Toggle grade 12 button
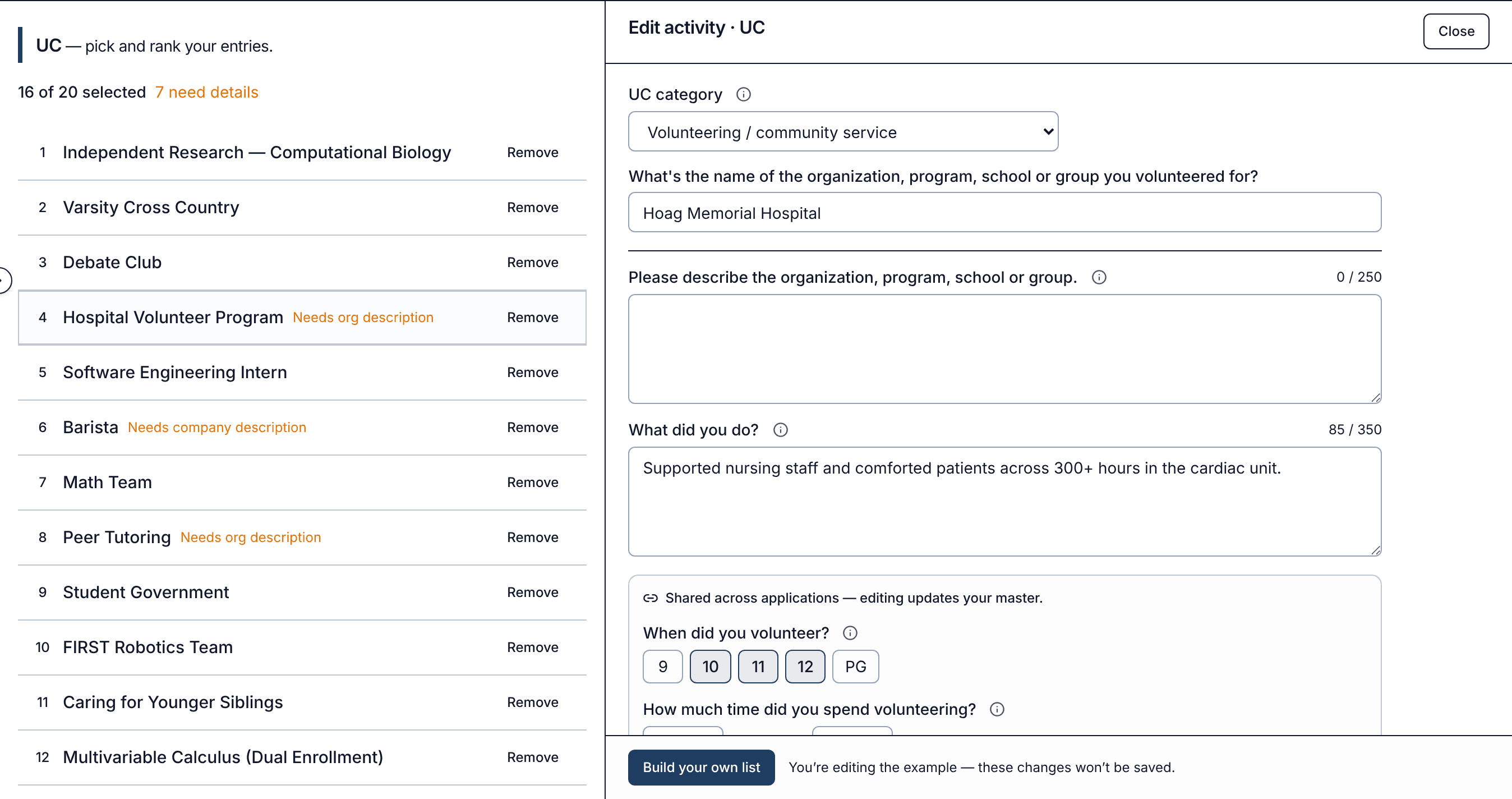This screenshot has width=1512, height=799. 805,667
